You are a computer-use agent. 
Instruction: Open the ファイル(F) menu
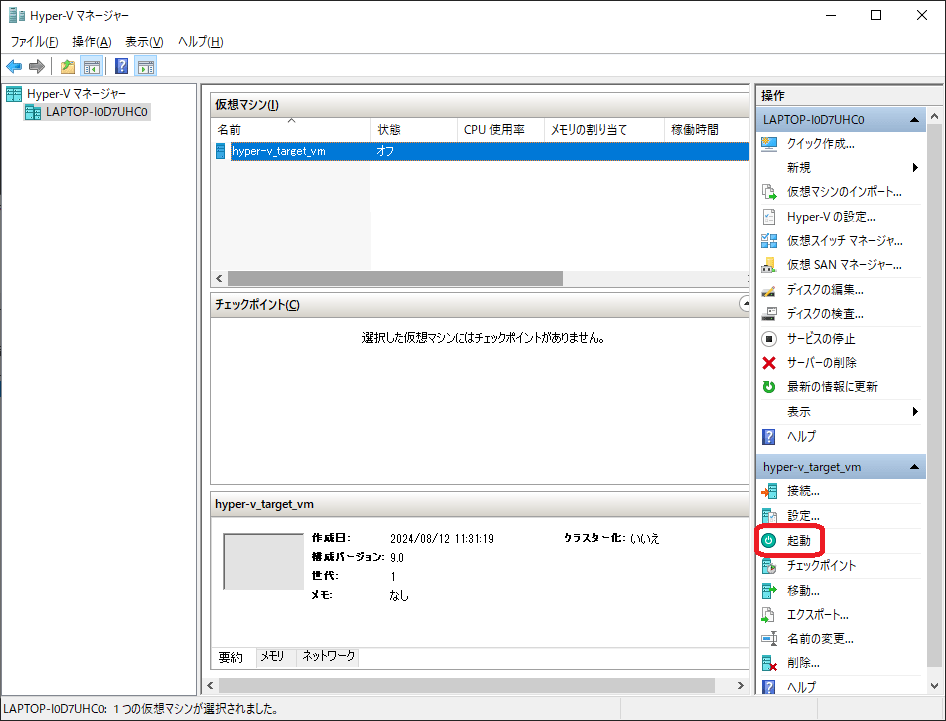tap(34, 42)
